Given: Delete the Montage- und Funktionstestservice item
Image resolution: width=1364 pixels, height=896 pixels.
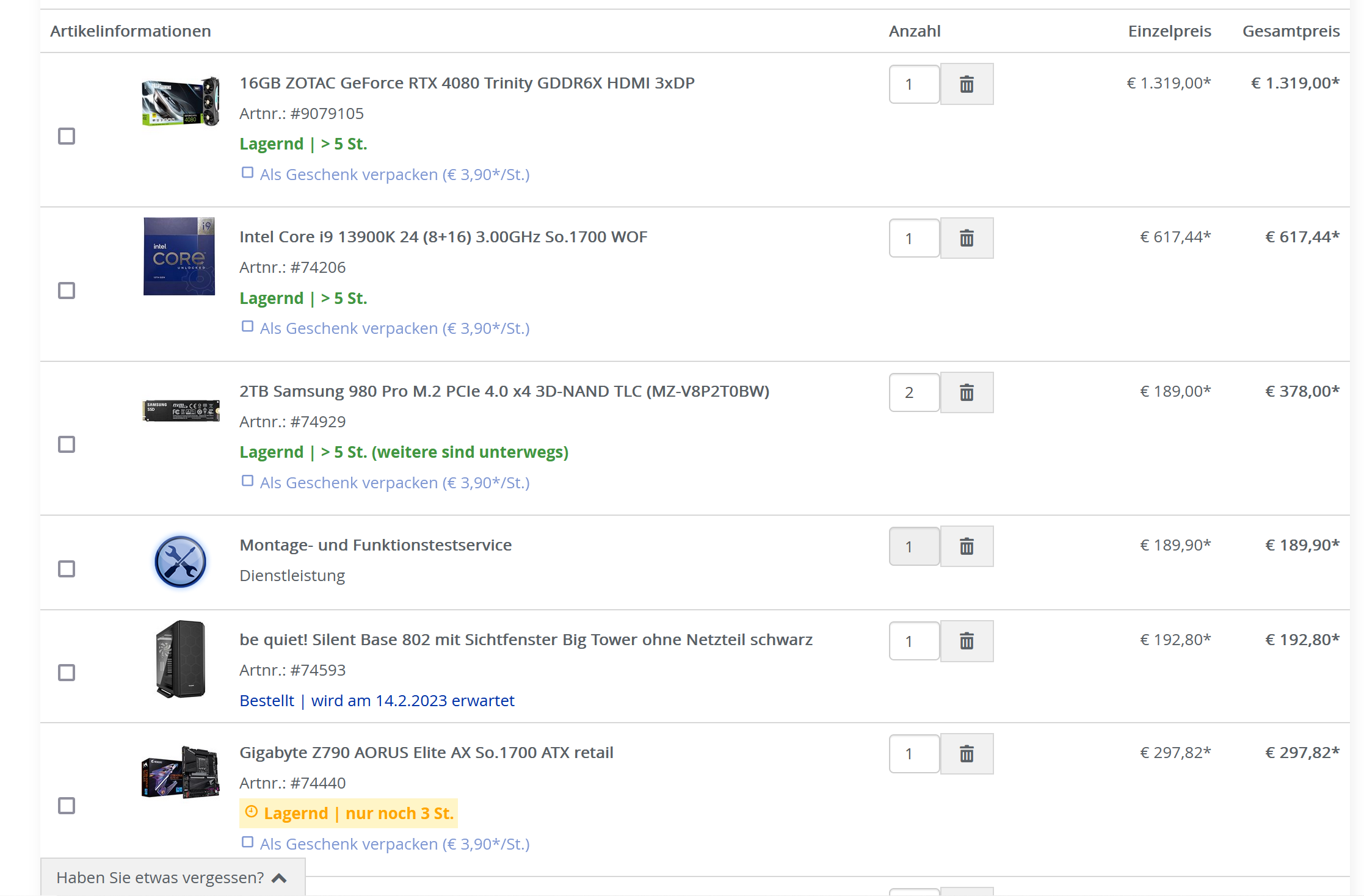Looking at the screenshot, I should [966, 546].
